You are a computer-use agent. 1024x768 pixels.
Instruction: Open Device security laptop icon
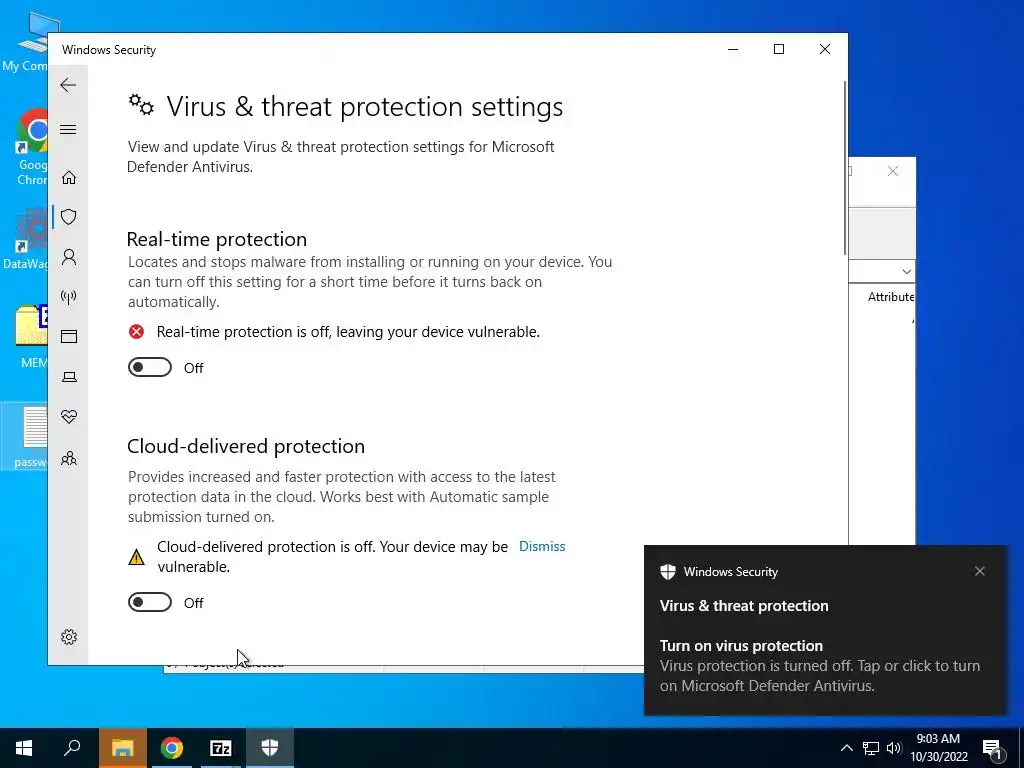coord(69,377)
